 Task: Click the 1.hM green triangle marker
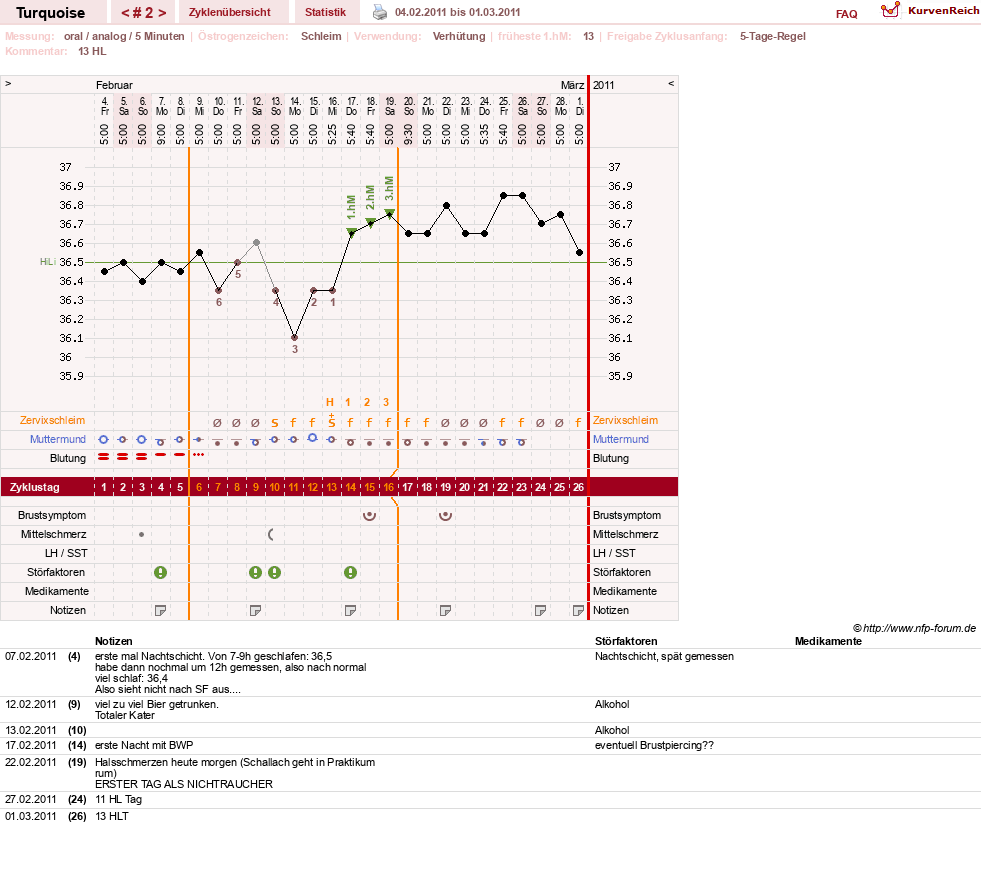352,233
